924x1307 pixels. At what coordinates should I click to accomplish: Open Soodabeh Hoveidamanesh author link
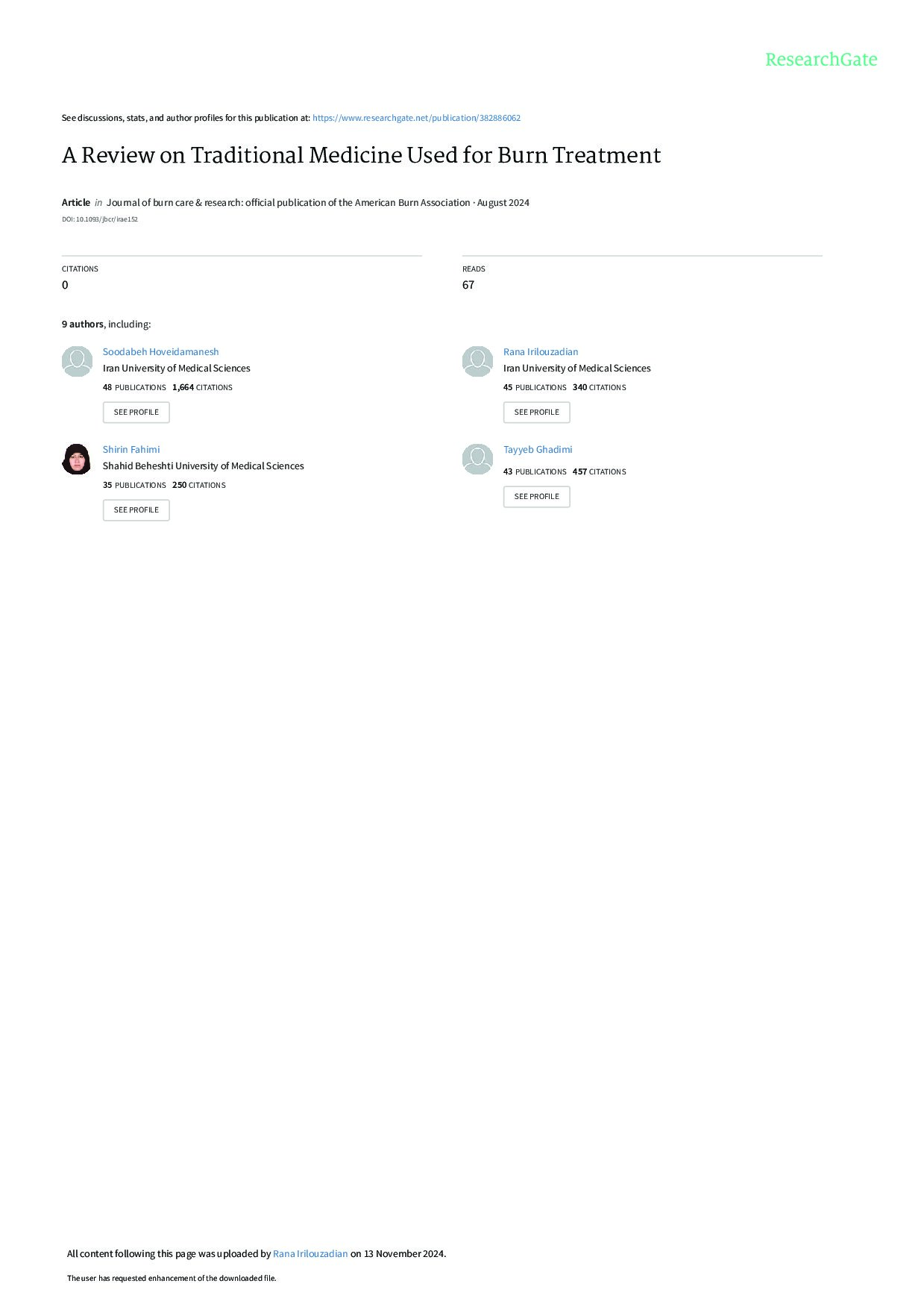160,351
